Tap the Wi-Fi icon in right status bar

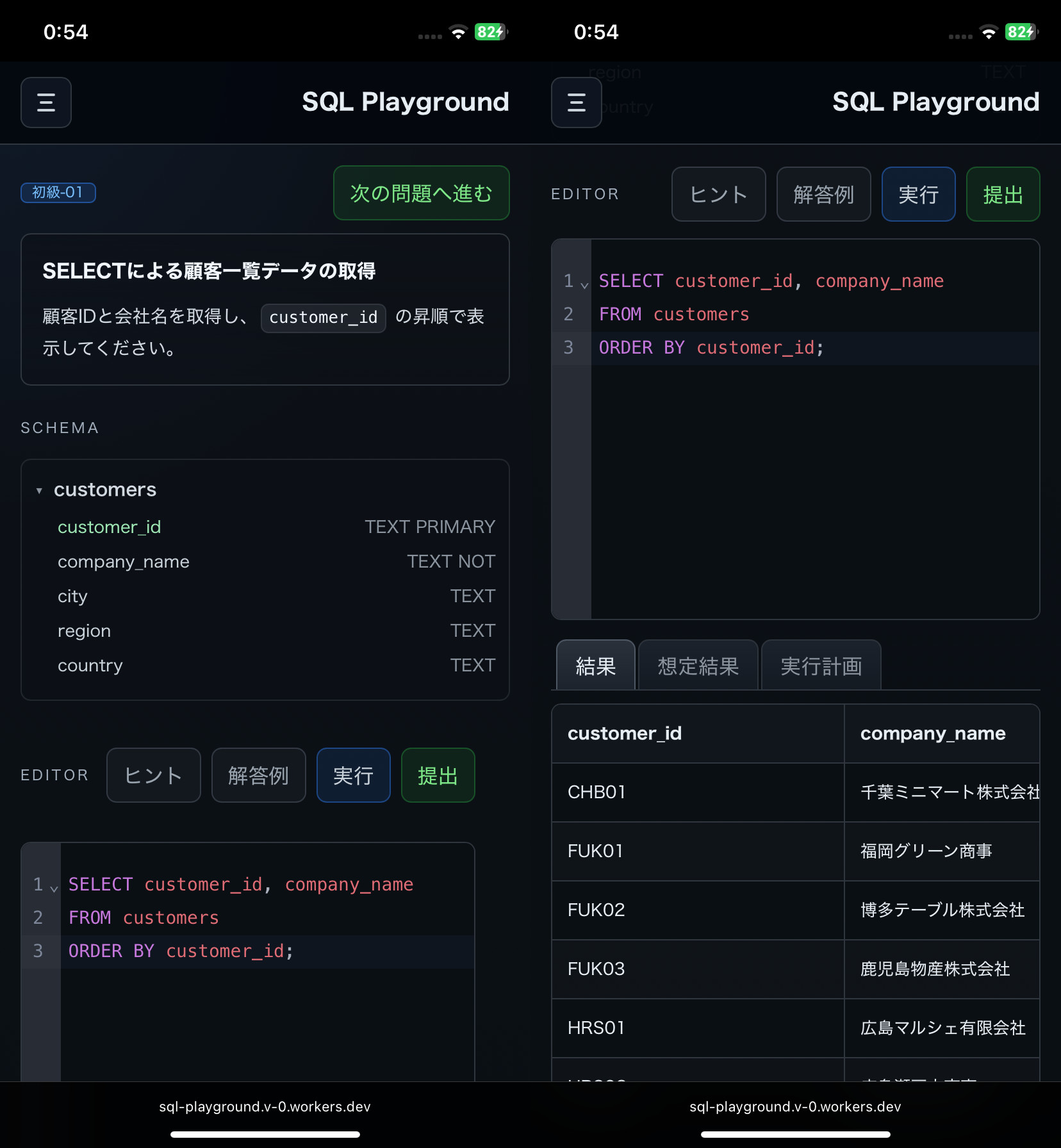pyautogui.click(x=989, y=33)
